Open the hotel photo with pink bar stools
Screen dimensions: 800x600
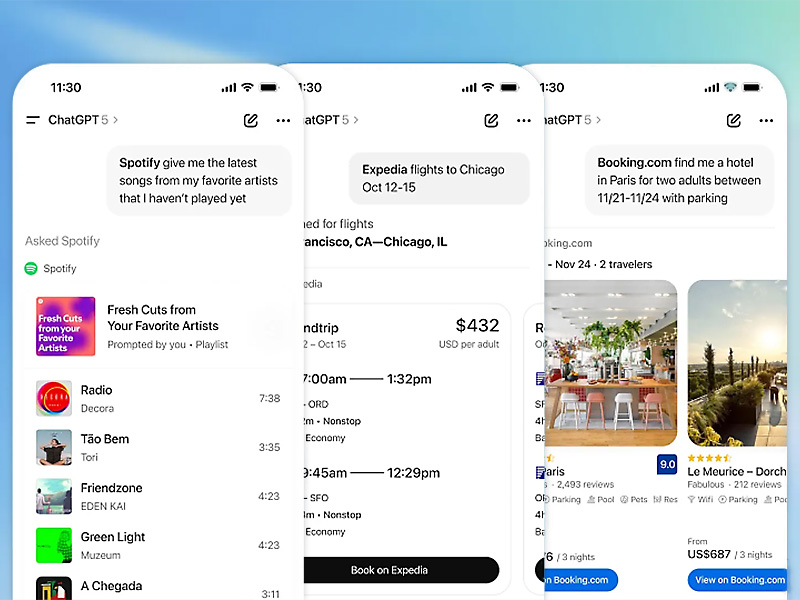tap(611, 363)
